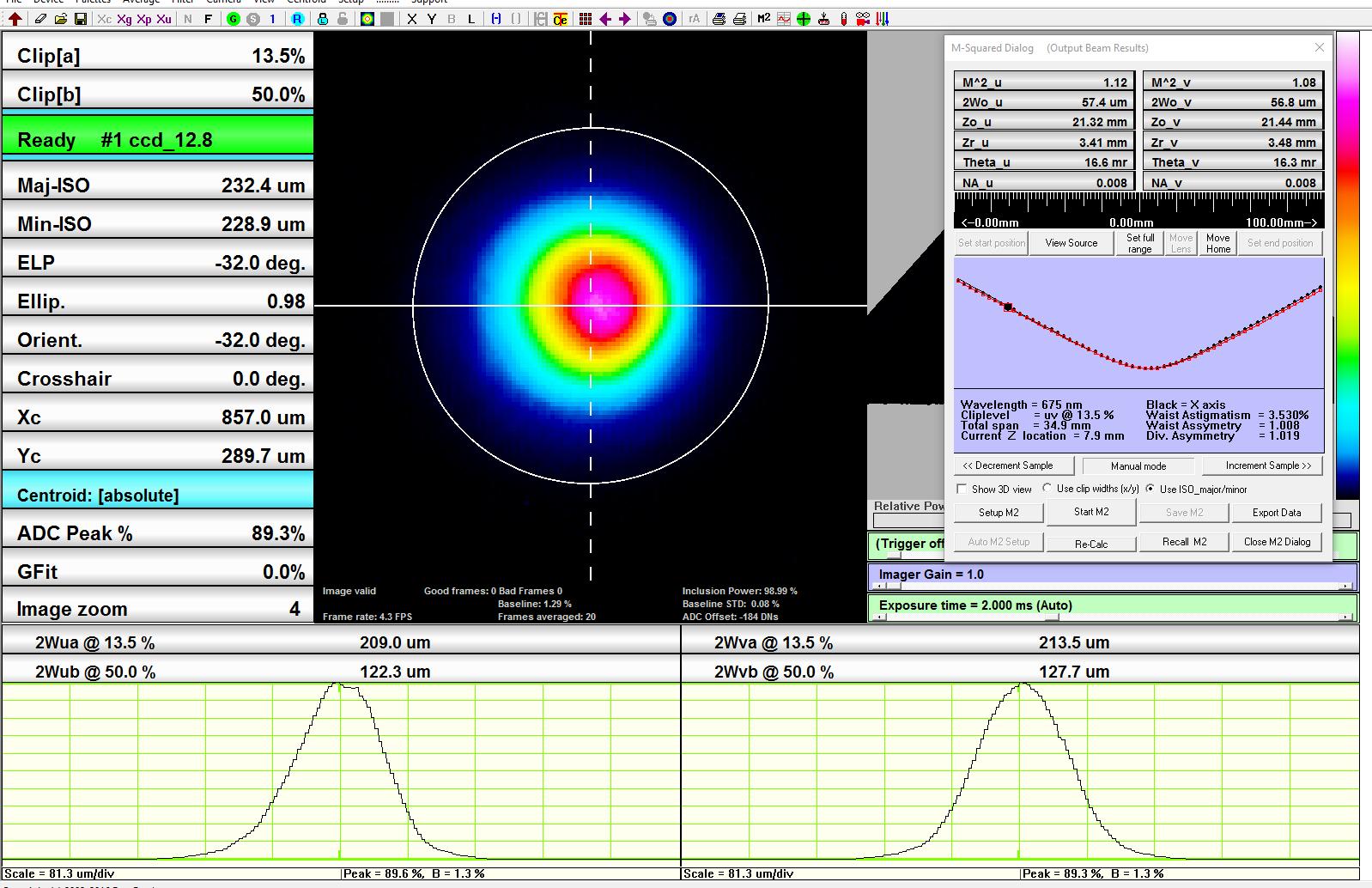Click the Export Data button
This screenshot has width=1372, height=888.
point(1276,513)
